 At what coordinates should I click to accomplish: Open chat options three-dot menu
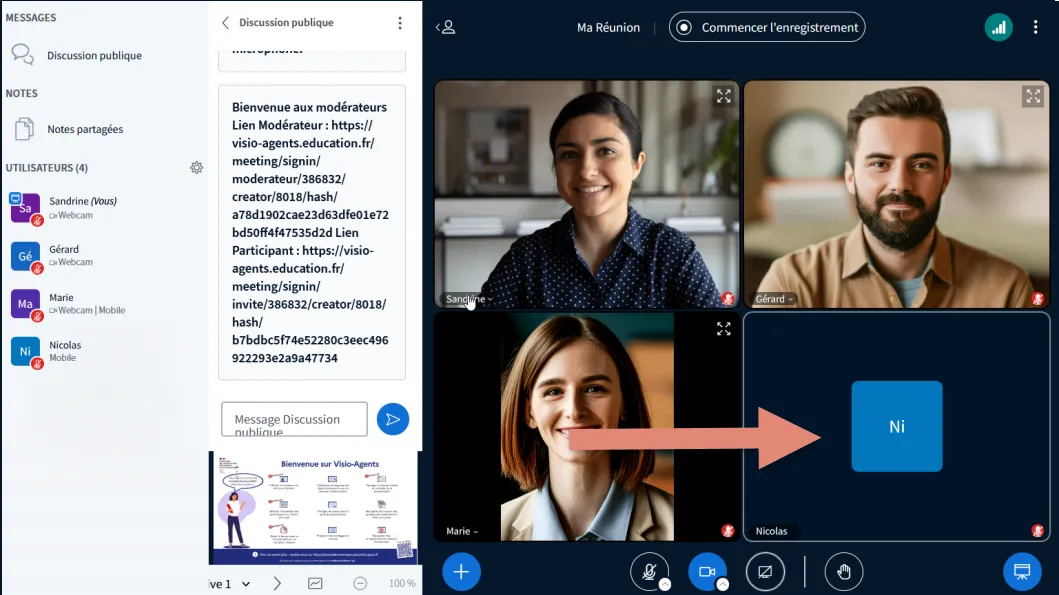pos(400,23)
